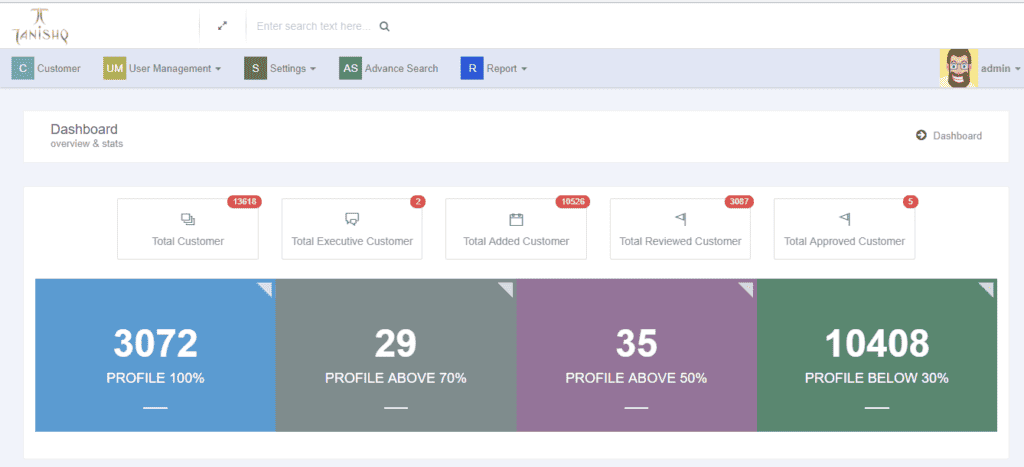1024x467 pixels.
Task: Click the Dashboard breadcrumb link
Action: tap(957, 136)
